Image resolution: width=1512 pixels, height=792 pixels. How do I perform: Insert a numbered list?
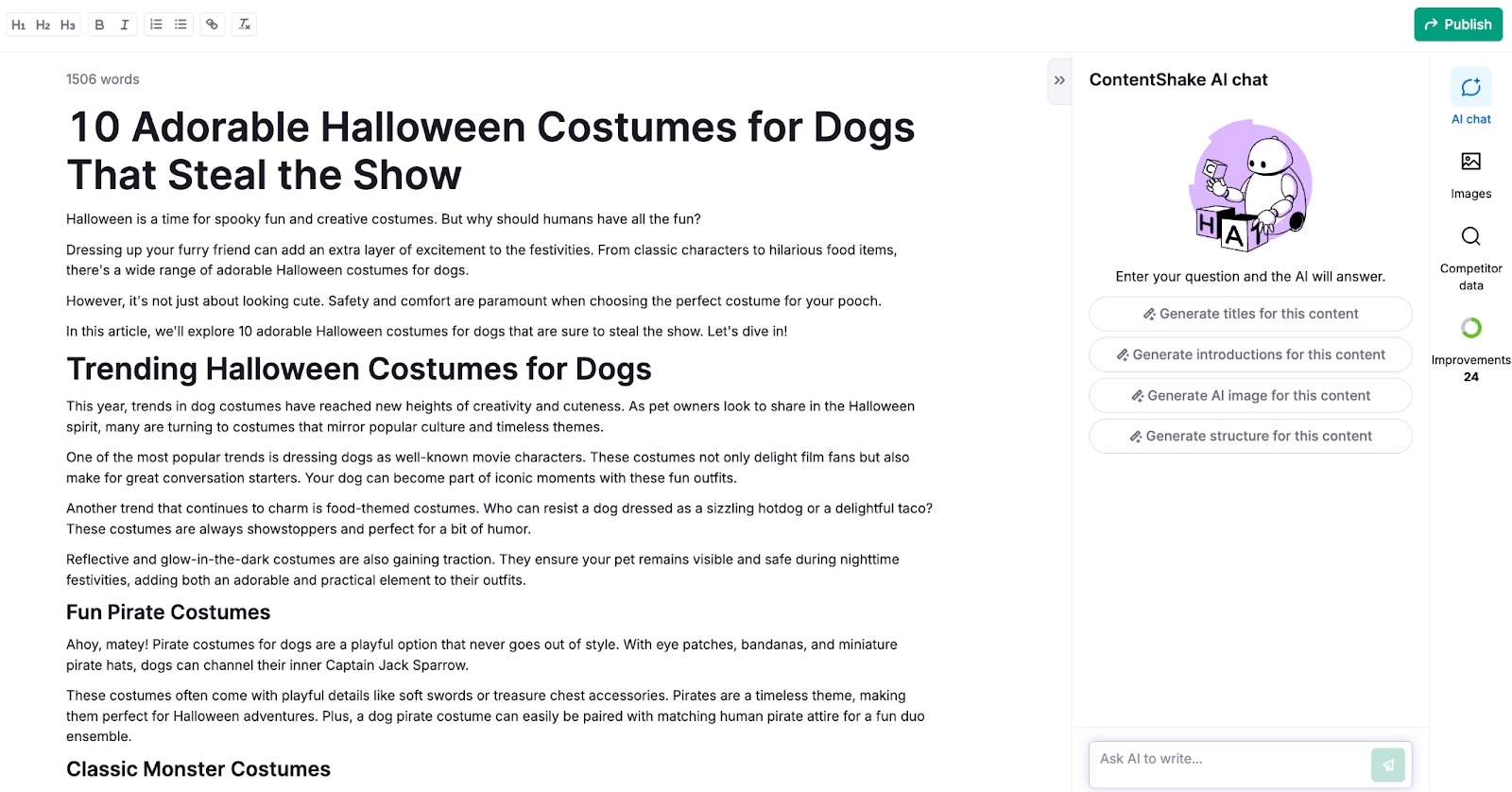pos(157,25)
